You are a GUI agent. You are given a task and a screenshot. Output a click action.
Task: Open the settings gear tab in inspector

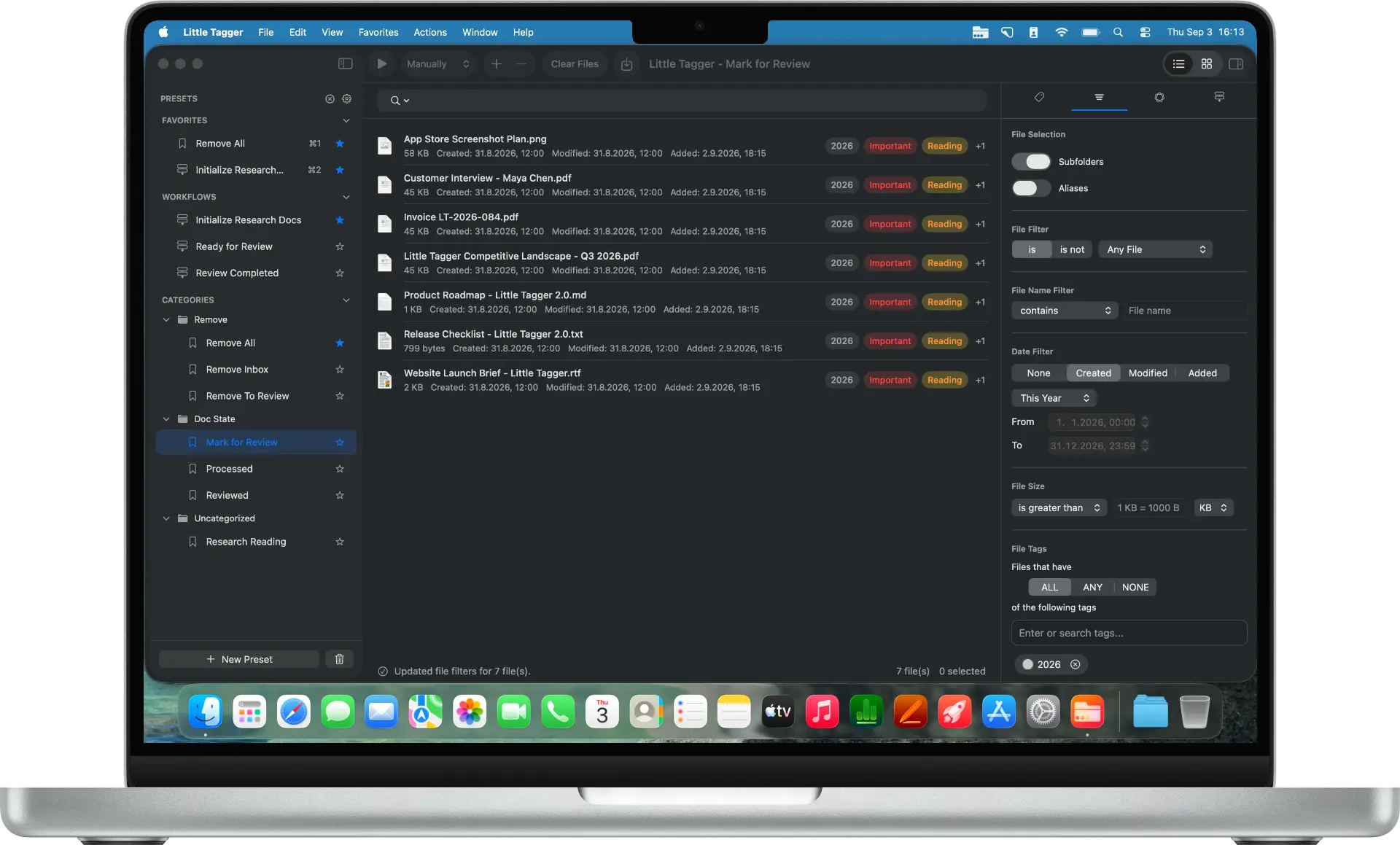tap(1159, 97)
